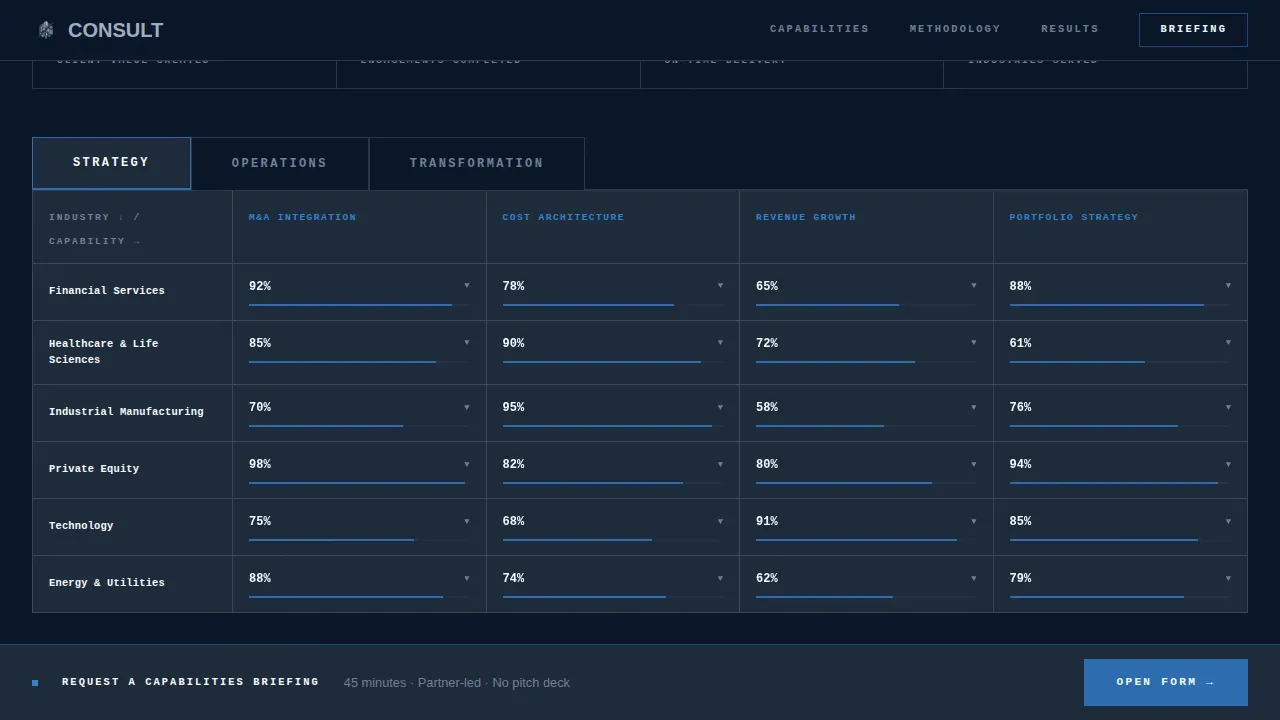
Task: Click the Request a Capabilities Briefing text
Action: pos(190,682)
